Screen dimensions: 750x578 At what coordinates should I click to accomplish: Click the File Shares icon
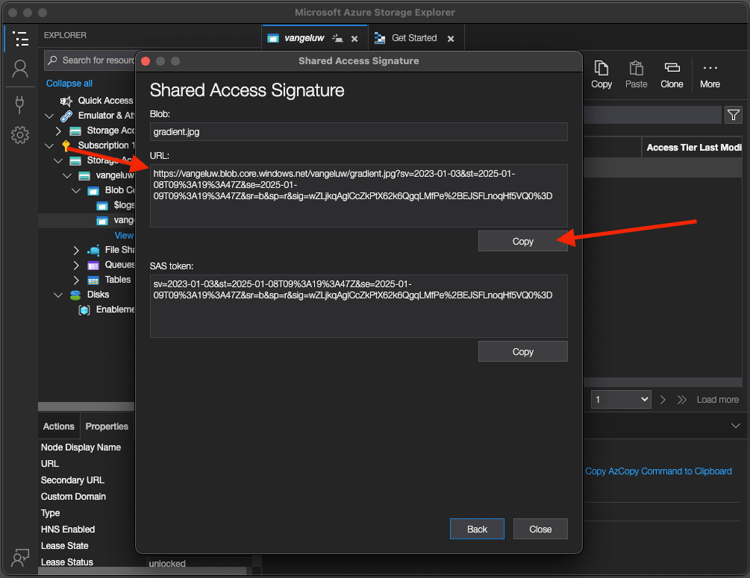[x=93, y=250]
